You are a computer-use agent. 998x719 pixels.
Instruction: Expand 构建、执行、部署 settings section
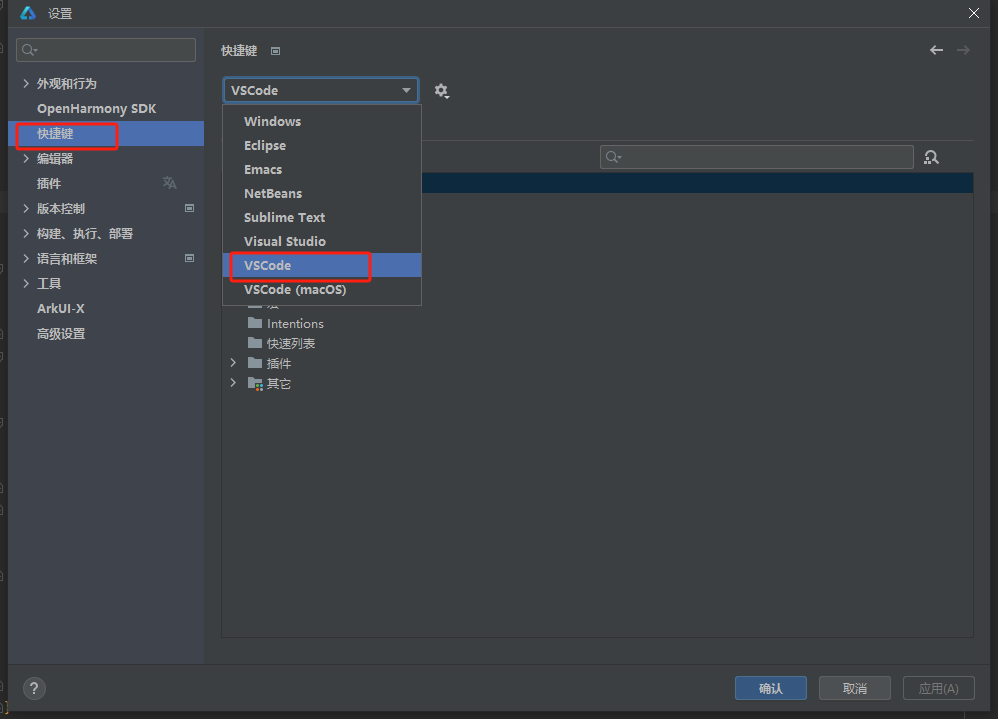click(26, 234)
